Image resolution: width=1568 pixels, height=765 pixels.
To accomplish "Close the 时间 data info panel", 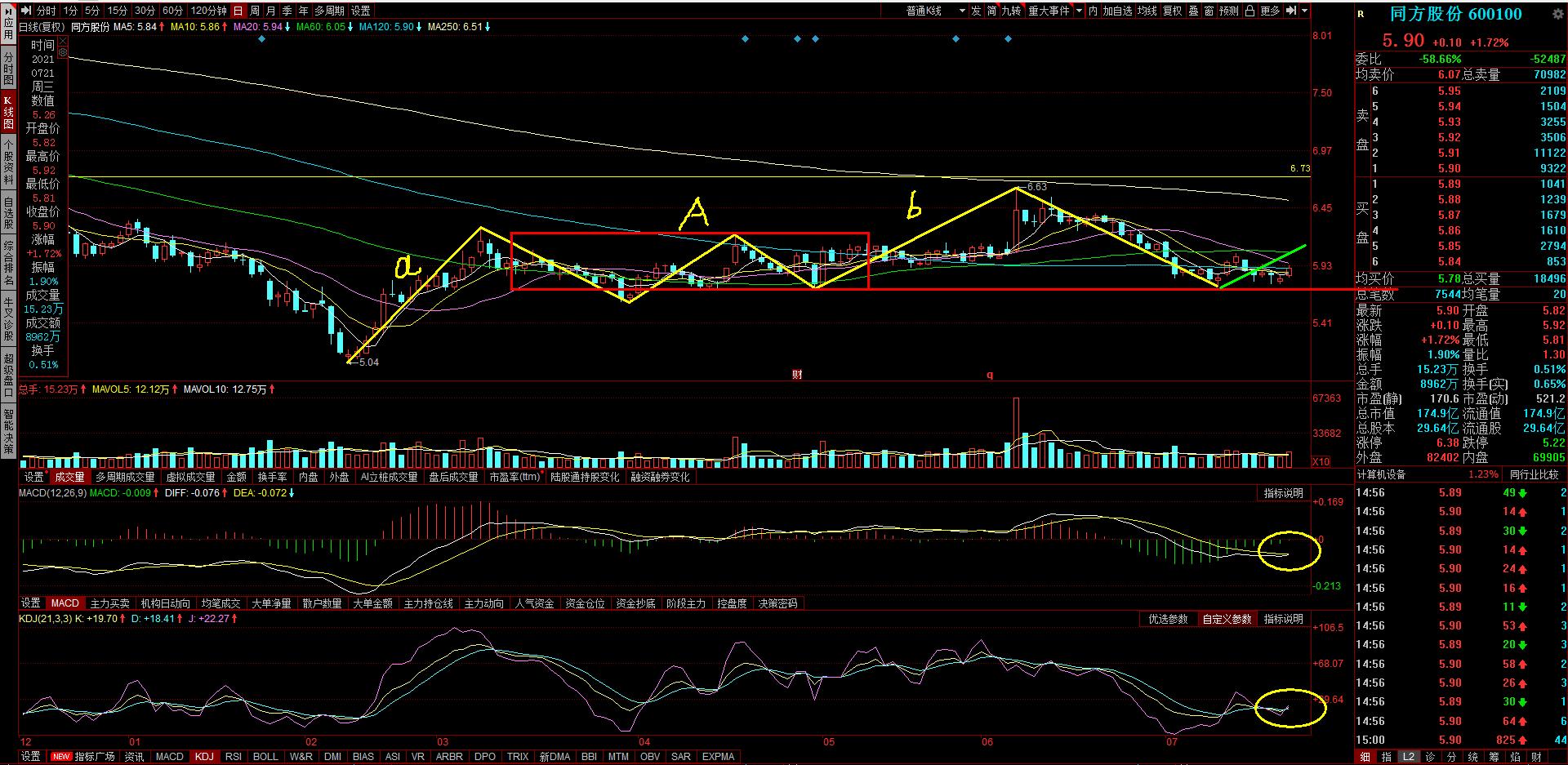I will click(63, 40).
